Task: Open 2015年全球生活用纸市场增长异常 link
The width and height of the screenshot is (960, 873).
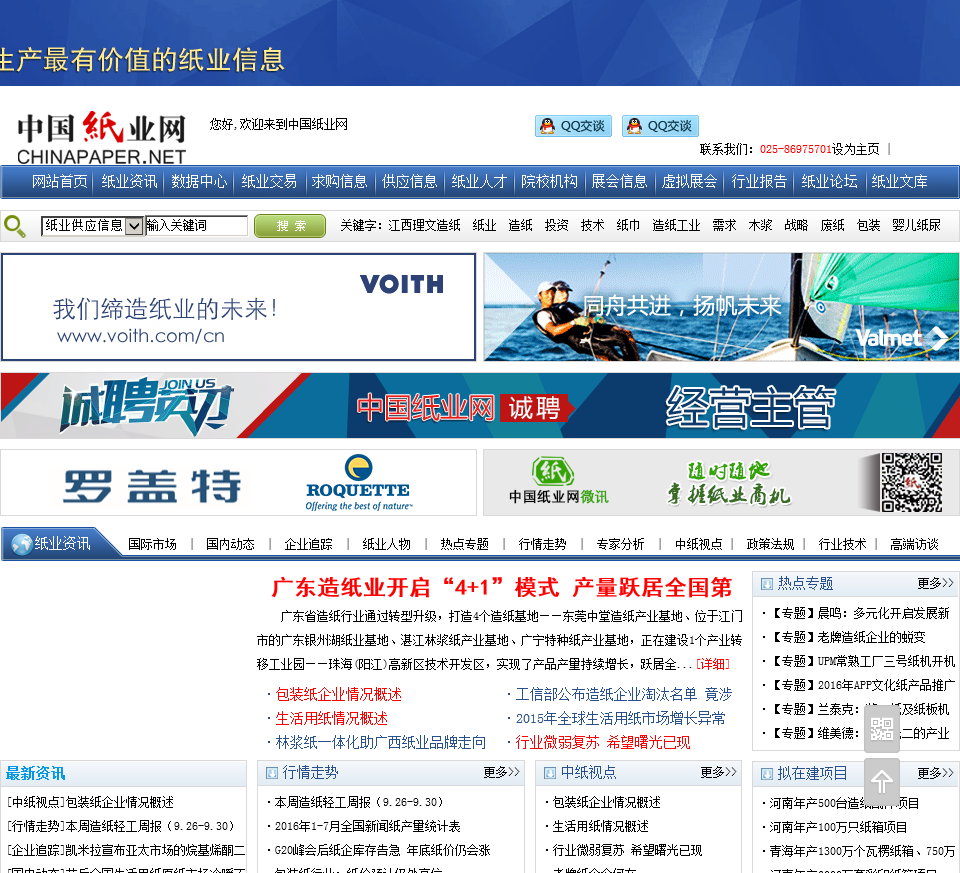Action: (x=620, y=719)
